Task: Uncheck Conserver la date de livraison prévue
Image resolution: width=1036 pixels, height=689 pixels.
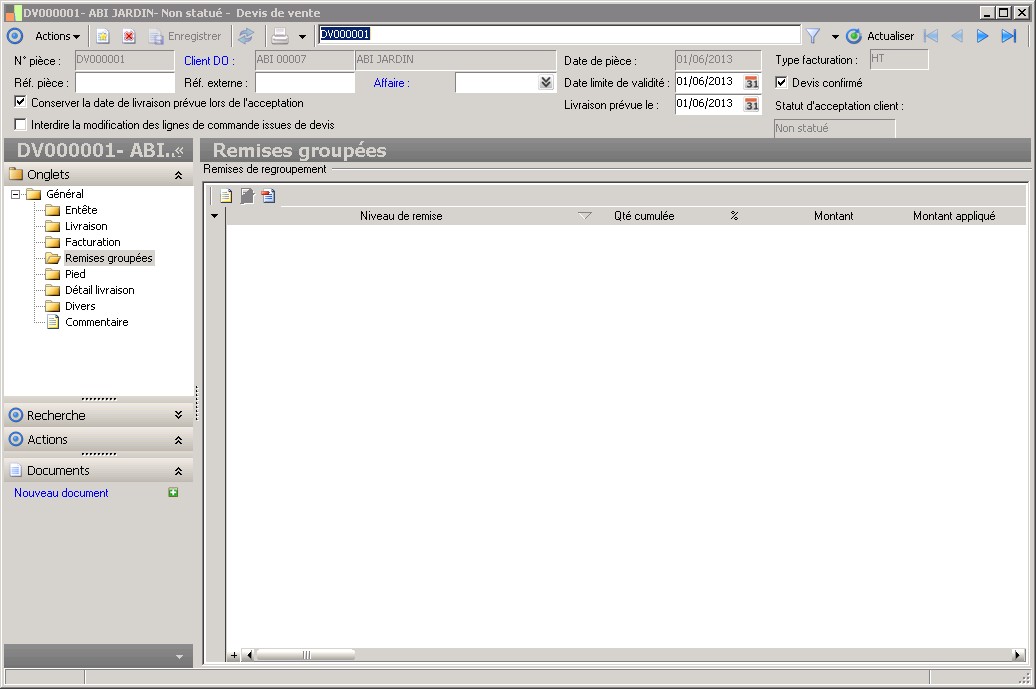Action: coord(21,102)
